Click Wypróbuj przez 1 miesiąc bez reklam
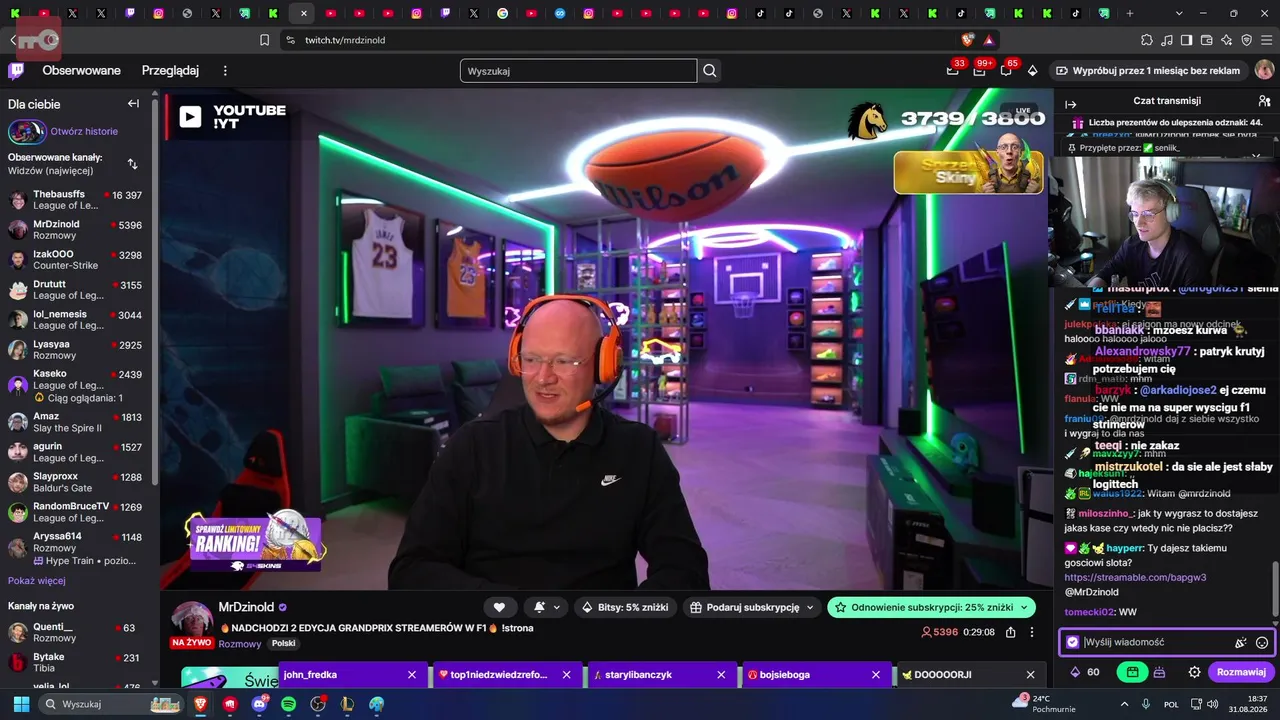Image resolution: width=1280 pixels, height=720 pixels. point(1148,71)
